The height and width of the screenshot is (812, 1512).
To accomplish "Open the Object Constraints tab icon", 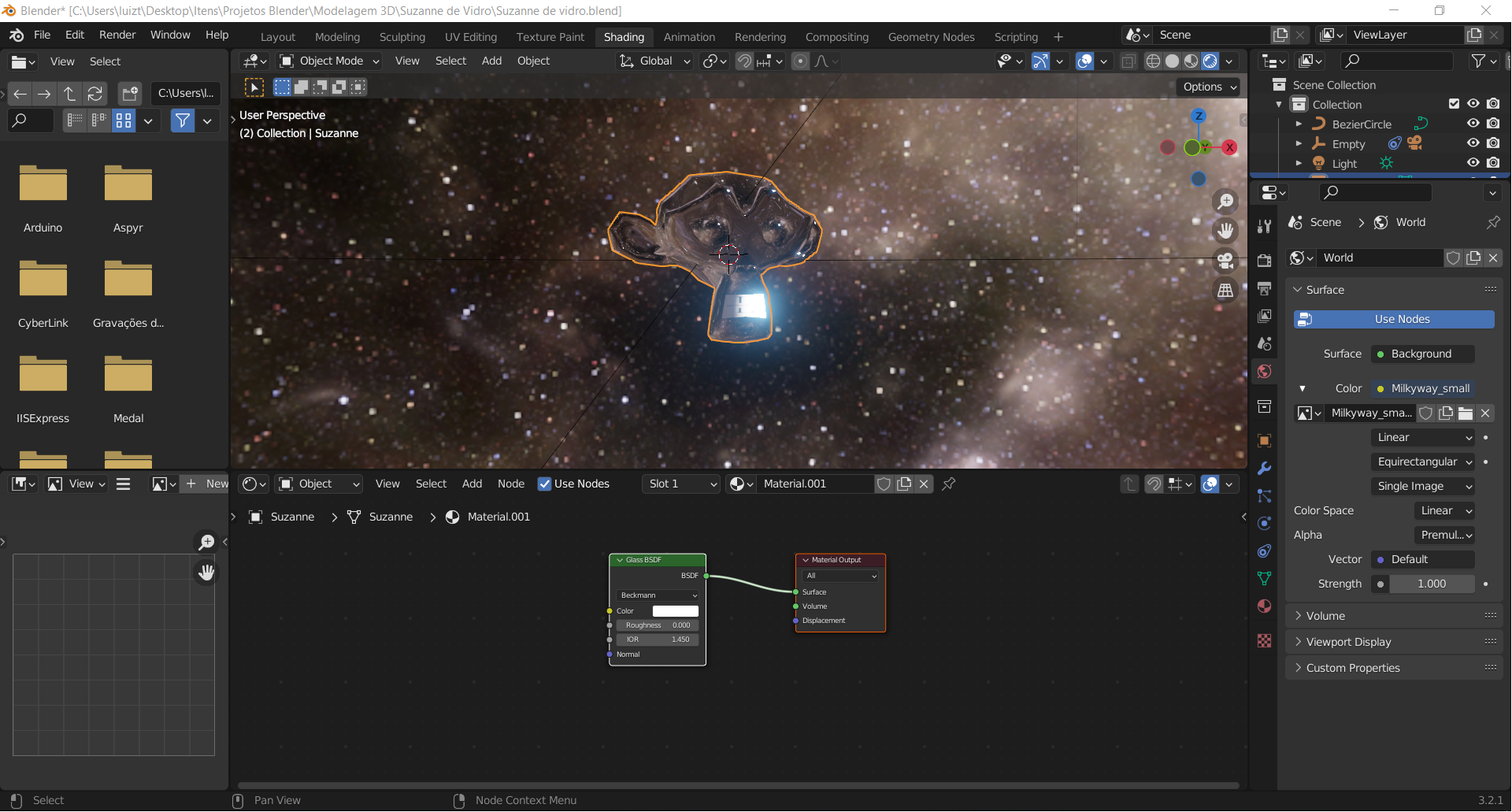I will click(1265, 551).
